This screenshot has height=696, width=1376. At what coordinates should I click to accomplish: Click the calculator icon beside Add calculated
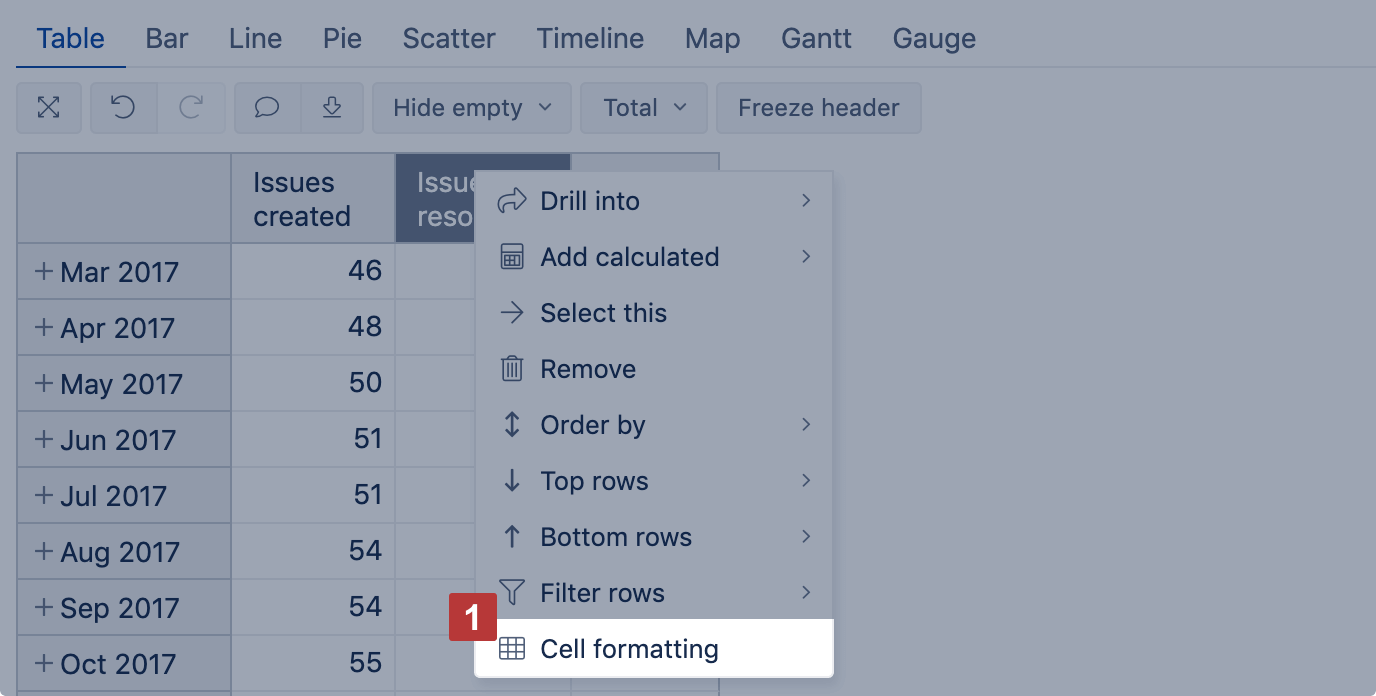(x=511, y=257)
